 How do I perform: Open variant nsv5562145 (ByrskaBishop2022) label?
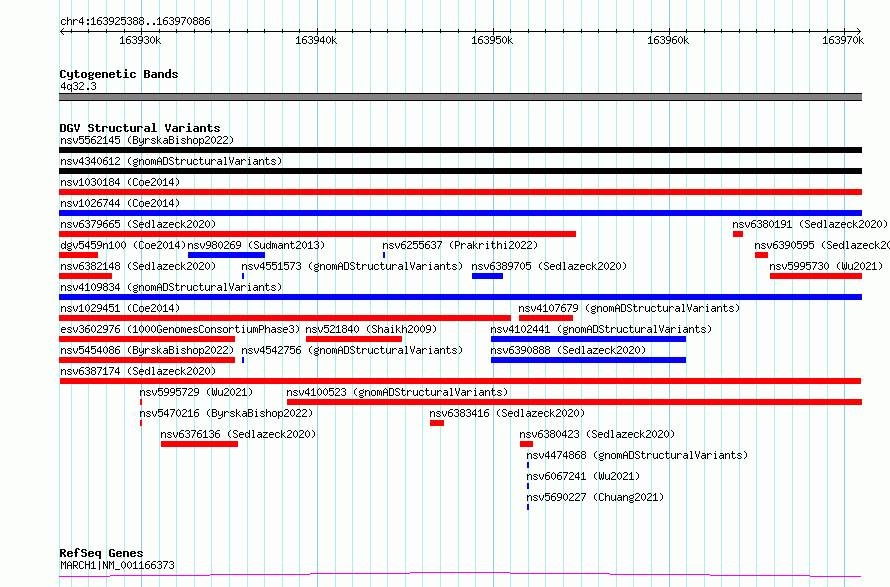pyautogui.click(x=147, y=140)
